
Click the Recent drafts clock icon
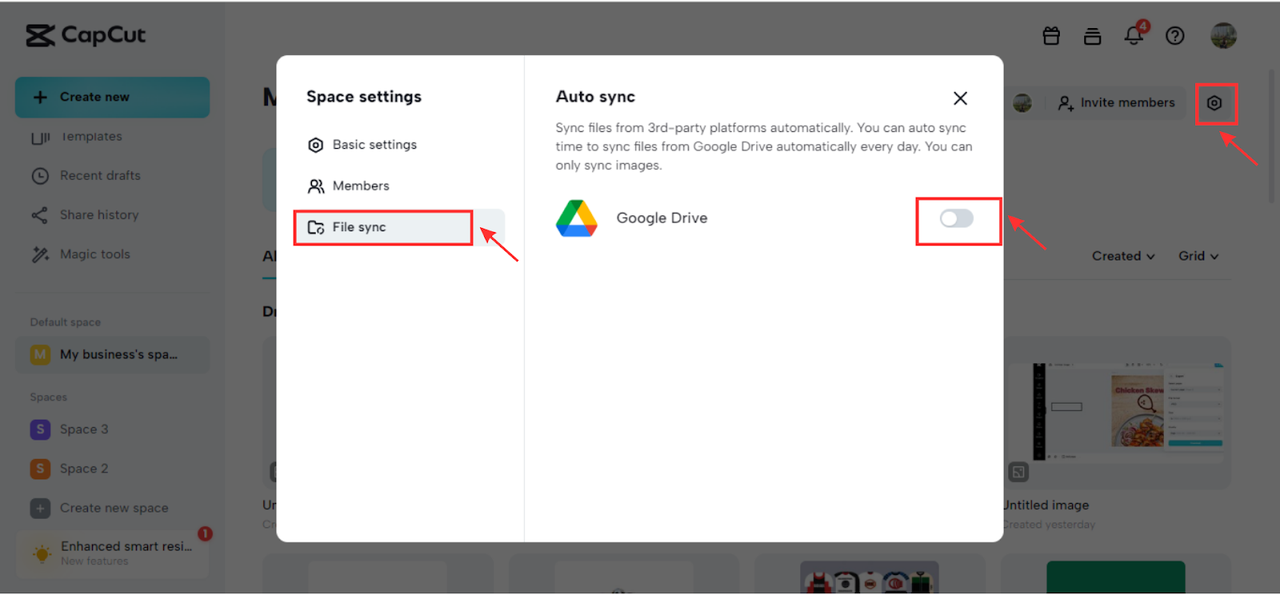pos(40,176)
